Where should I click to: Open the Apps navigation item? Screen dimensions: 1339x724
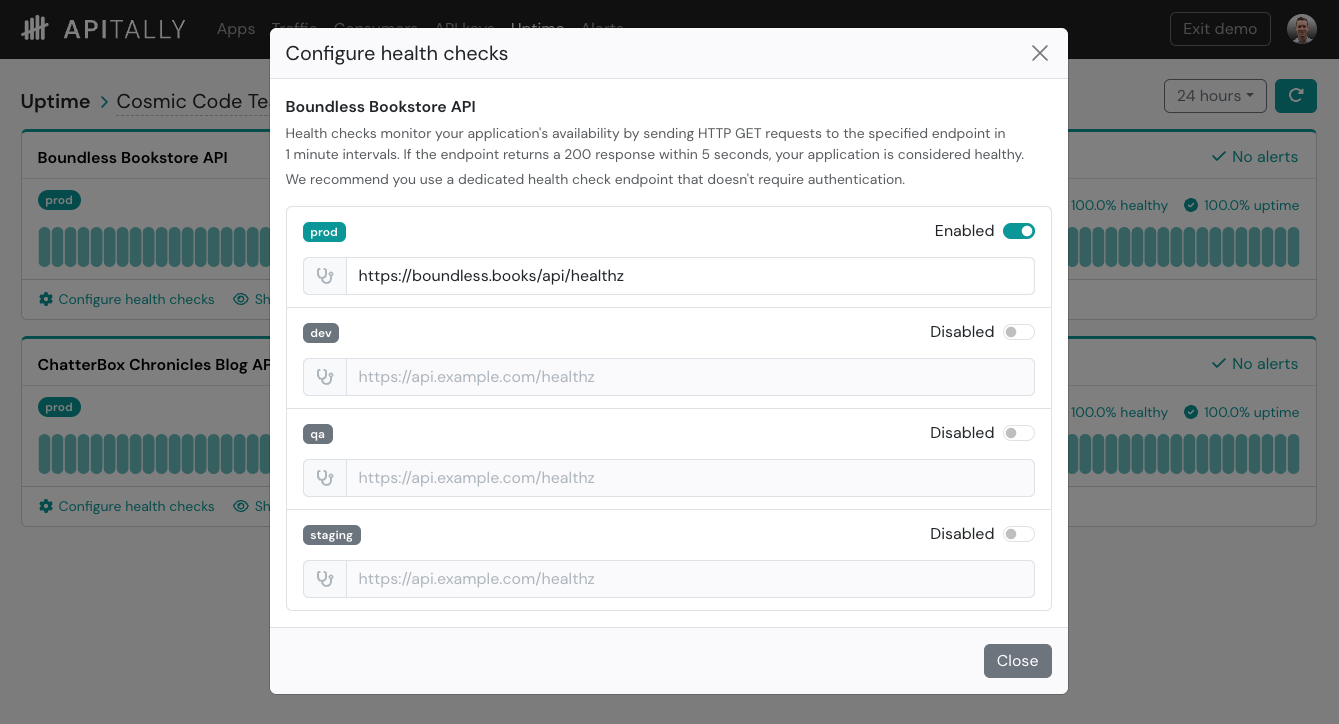pyautogui.click(x=236, y=29)
